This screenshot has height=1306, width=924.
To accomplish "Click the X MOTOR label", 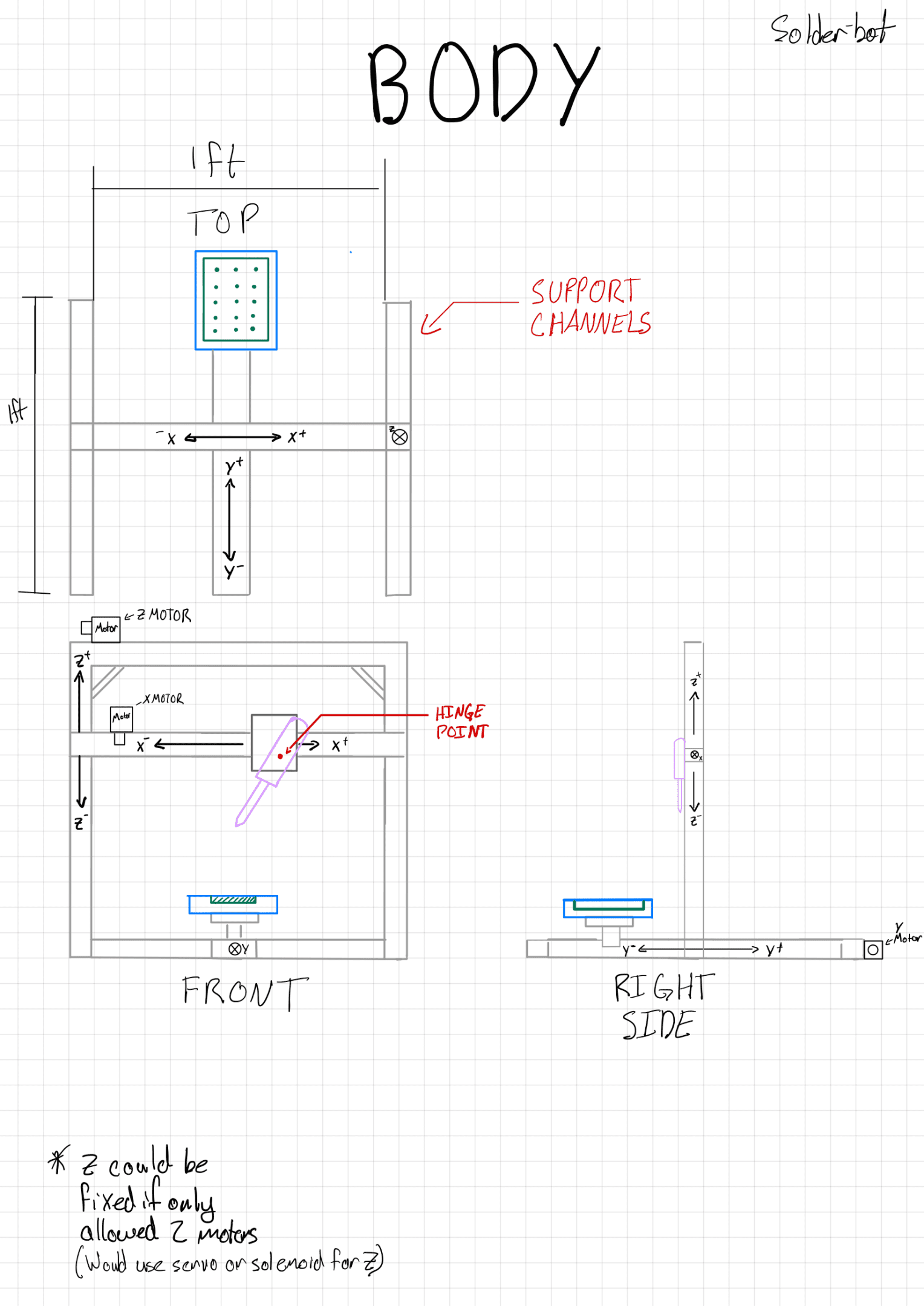I will [x=163, y=698].
